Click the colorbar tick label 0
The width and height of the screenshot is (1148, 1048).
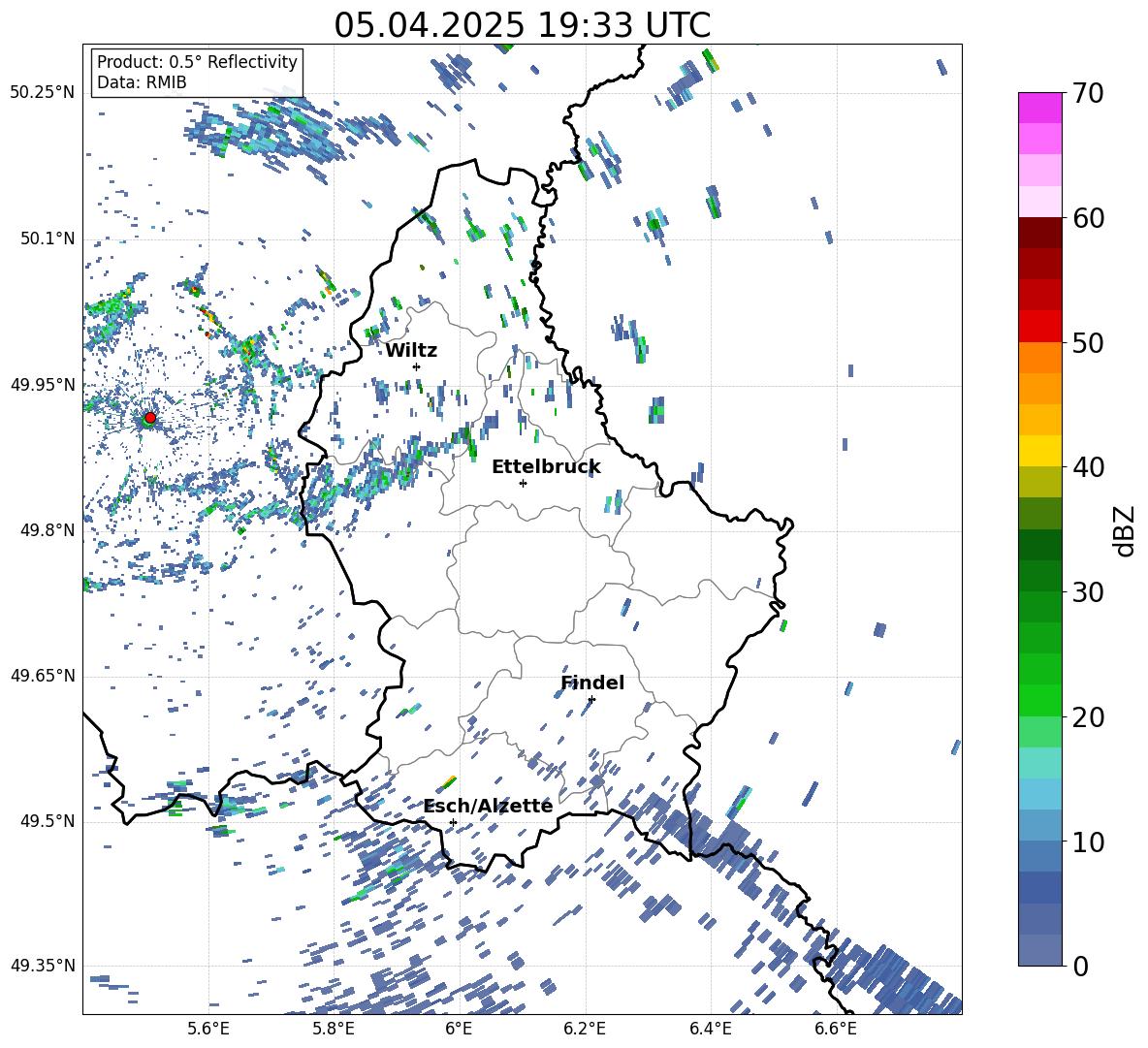(x=1080, y=966)
